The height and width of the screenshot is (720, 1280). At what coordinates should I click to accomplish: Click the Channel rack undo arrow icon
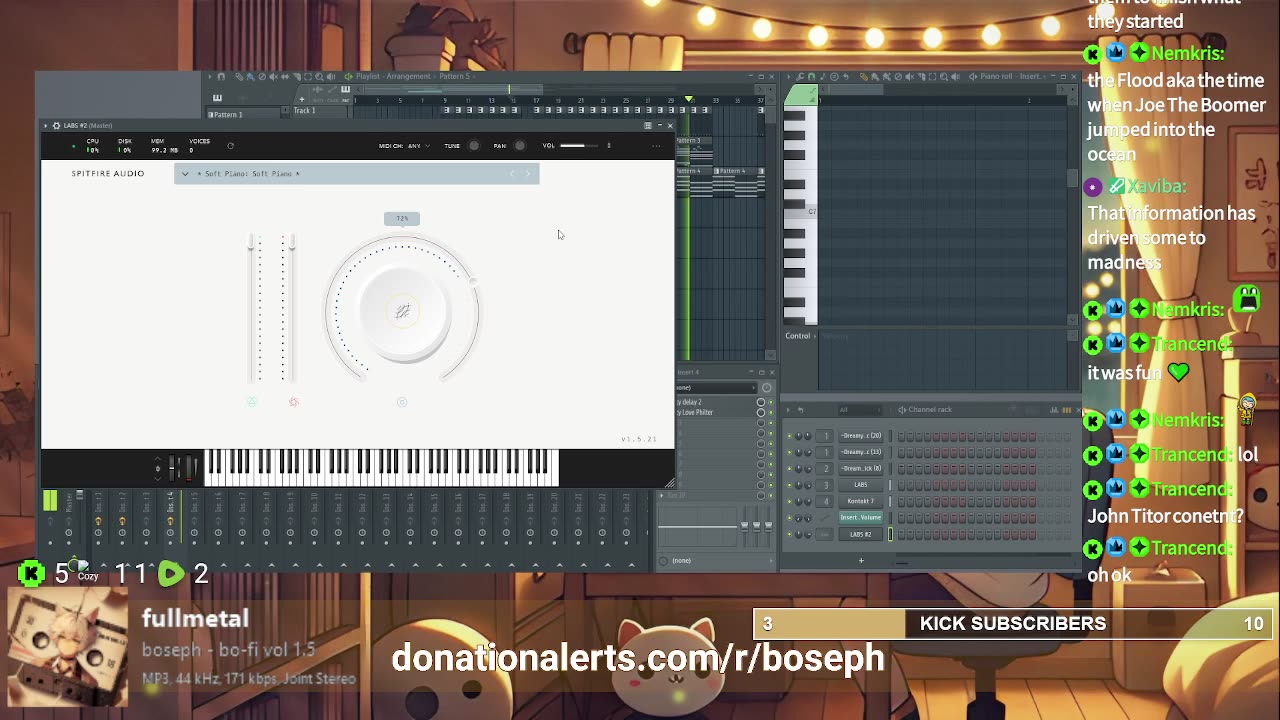tap(800, 409)
